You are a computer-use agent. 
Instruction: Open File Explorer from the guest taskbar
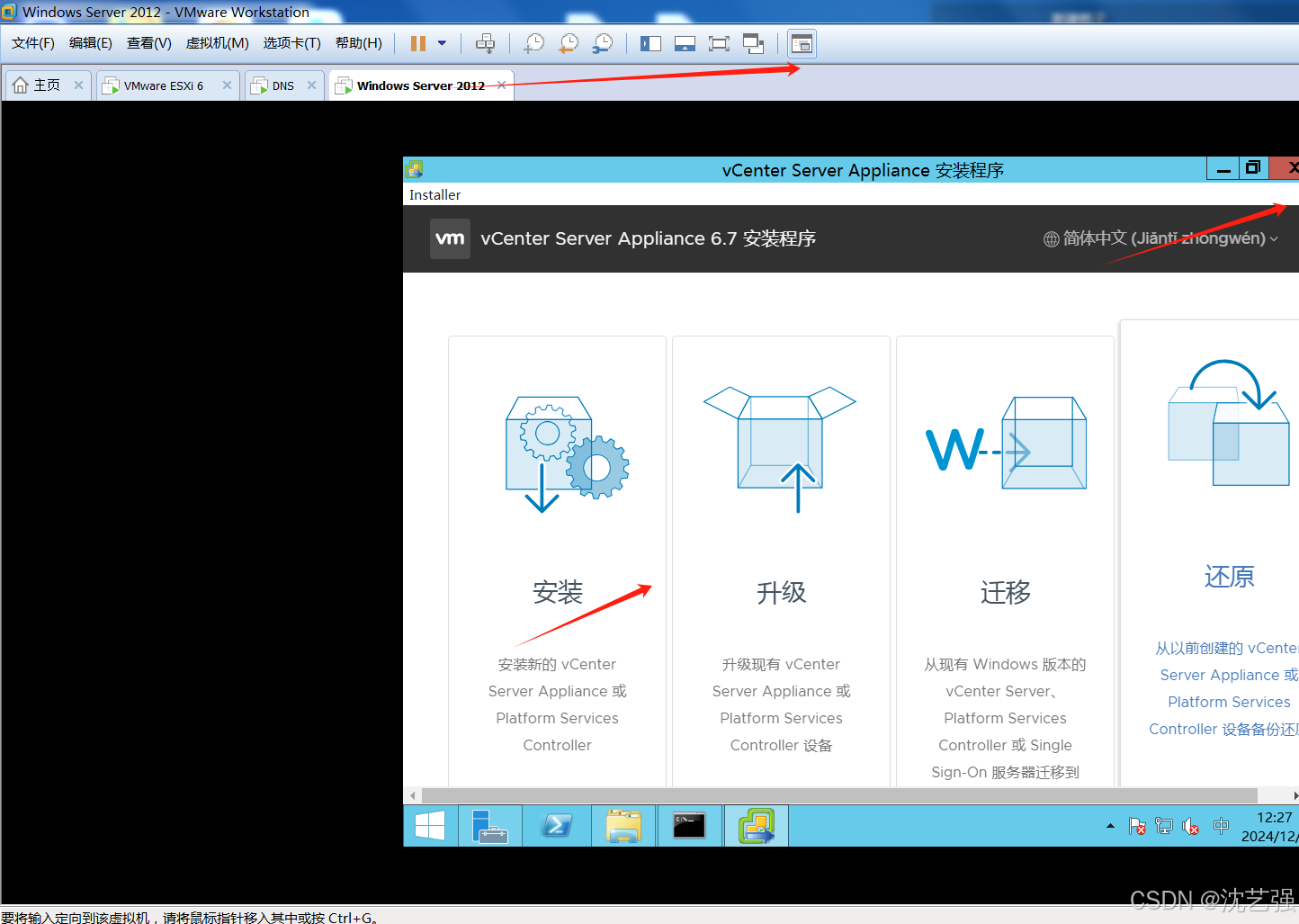point(623,826)
